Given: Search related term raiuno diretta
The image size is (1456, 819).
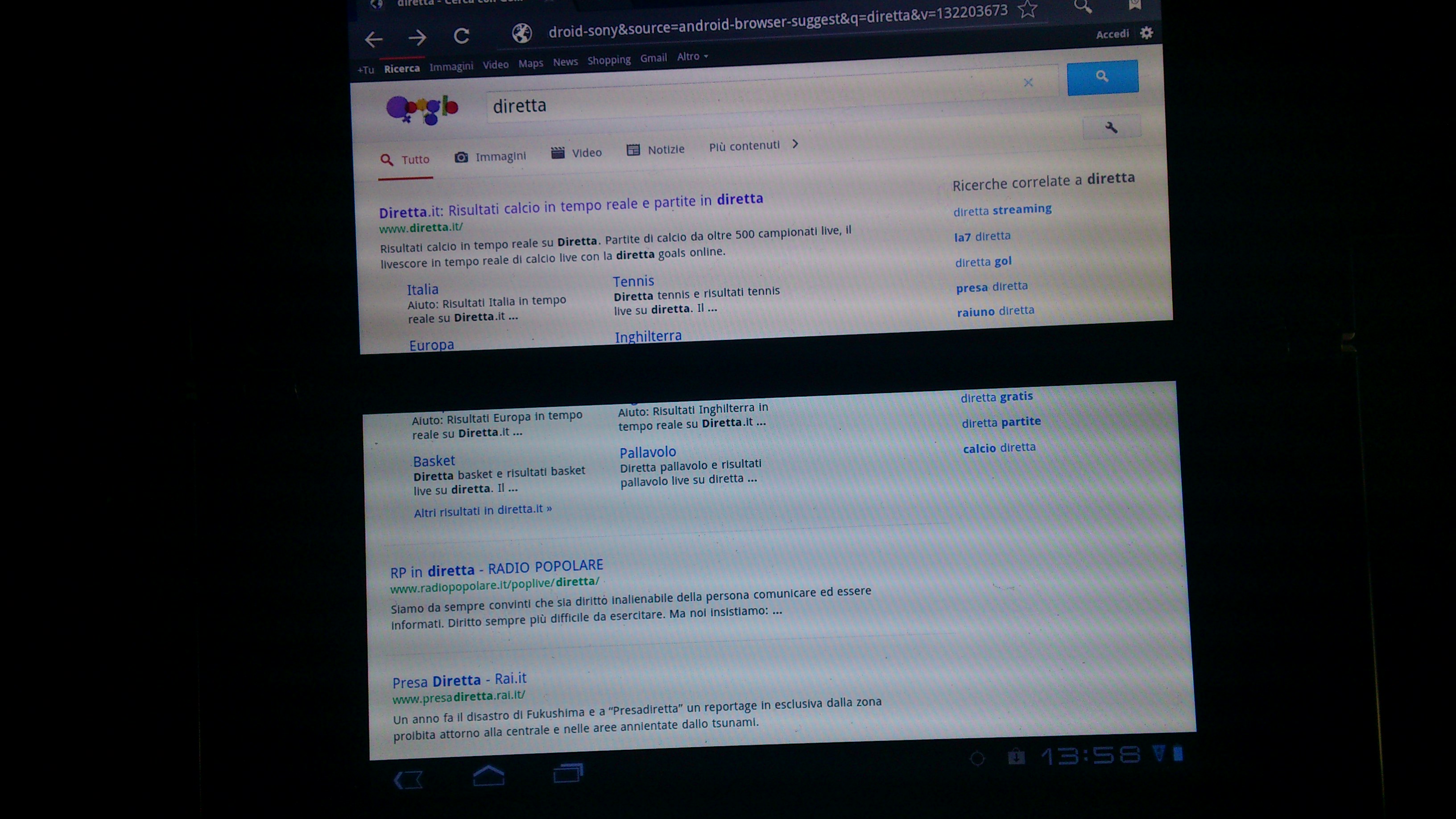Looking at the screenshot, I should 996,311.
